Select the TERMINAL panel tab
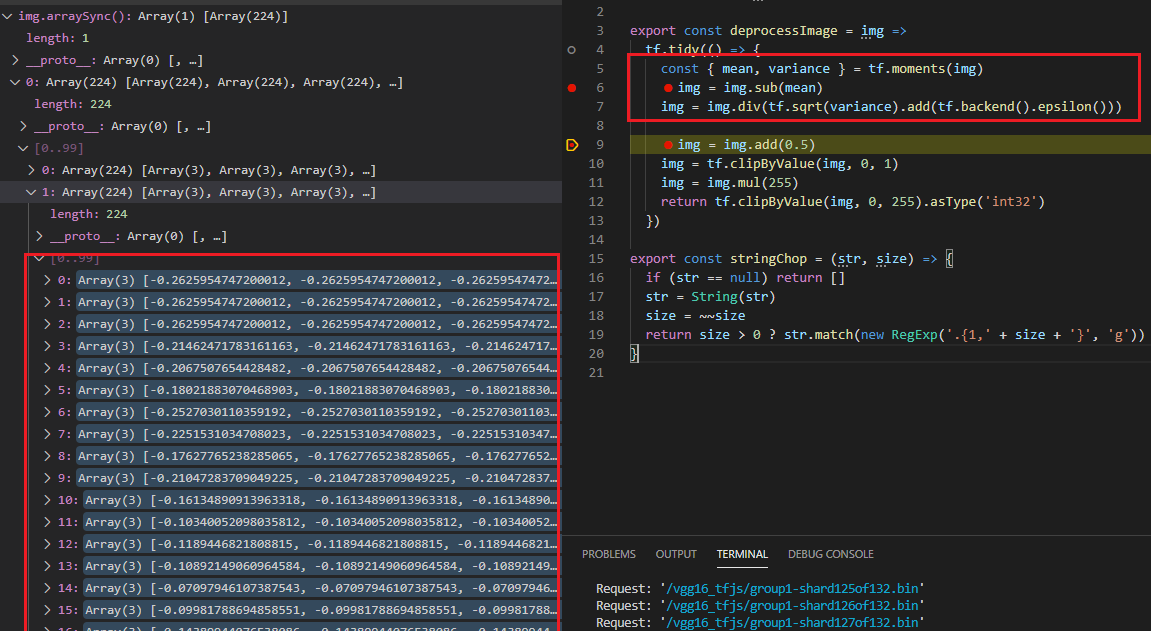This screenshot has width=1151, height=631. coord(742,555)
